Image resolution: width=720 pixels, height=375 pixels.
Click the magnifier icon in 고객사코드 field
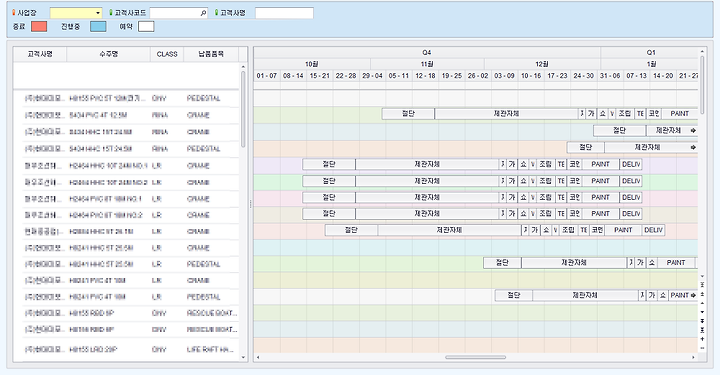point(203,13)
